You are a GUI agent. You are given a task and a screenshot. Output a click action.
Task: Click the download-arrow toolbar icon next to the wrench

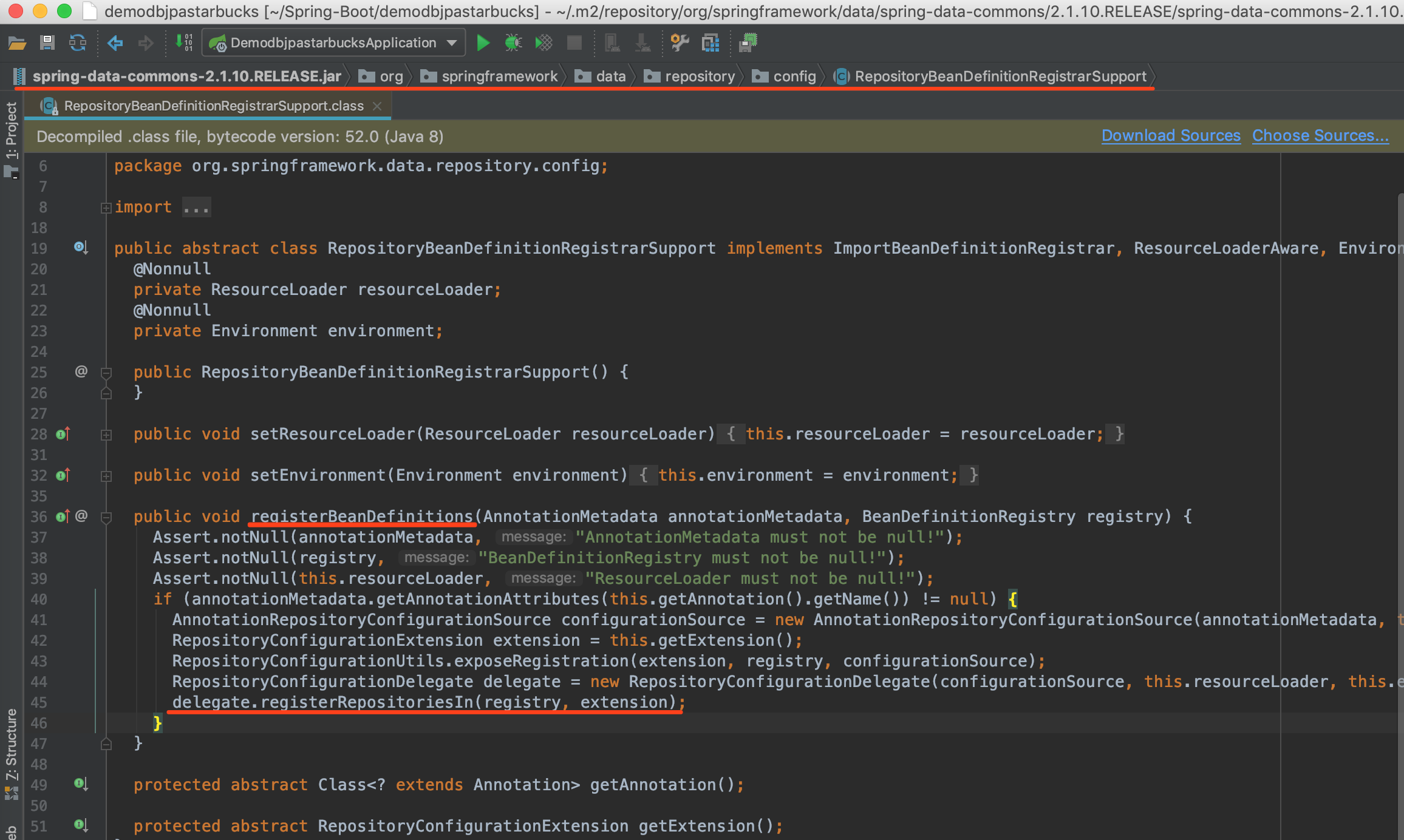coord(642,42)
